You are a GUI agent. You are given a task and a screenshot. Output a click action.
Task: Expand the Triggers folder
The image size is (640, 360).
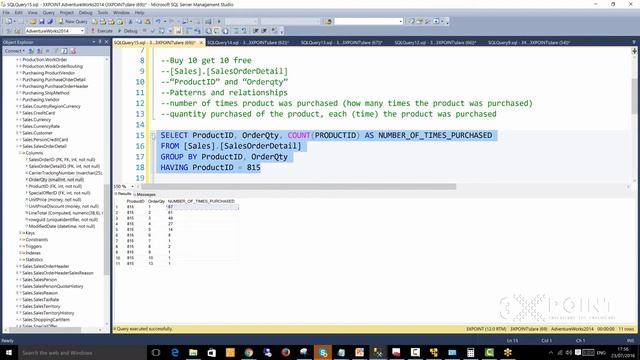point(20,246)
